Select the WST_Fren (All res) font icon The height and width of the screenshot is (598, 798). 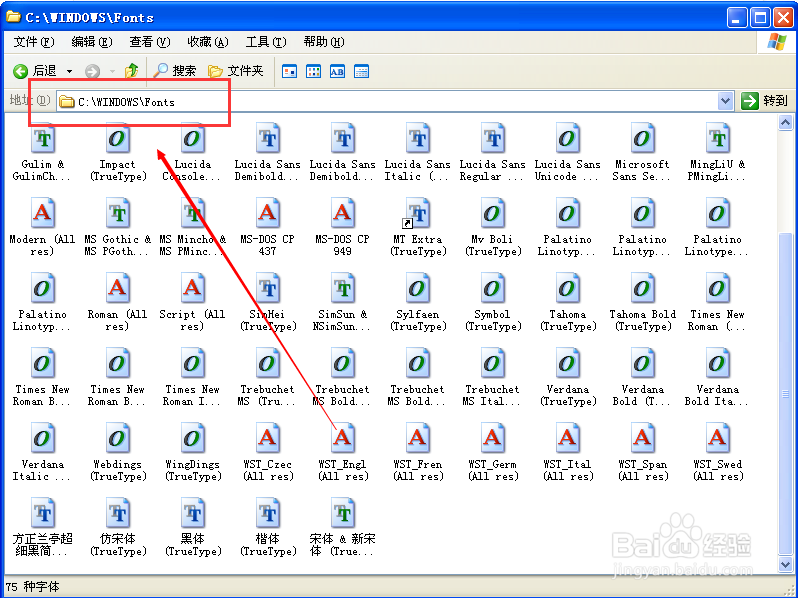[417, 438]
